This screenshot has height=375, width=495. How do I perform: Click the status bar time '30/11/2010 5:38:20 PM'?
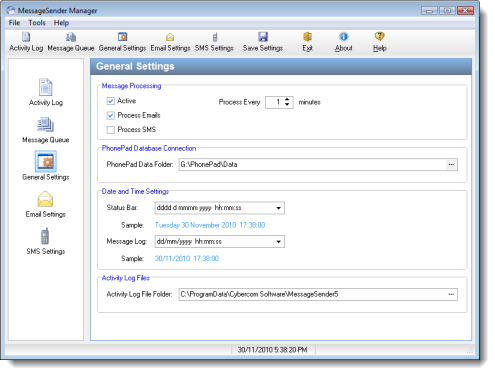tap(272, 350)
